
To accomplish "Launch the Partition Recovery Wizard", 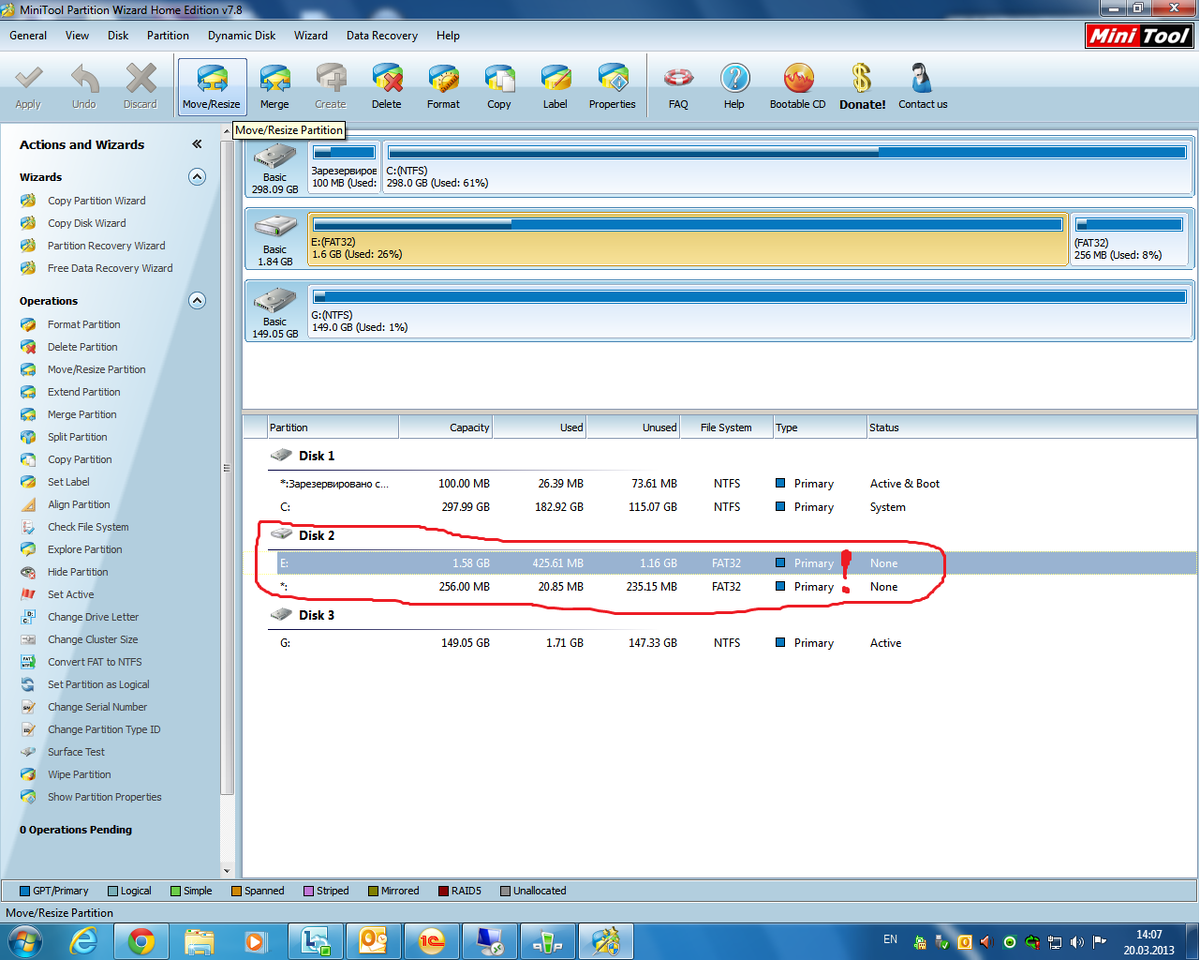I will click(107, 246).
